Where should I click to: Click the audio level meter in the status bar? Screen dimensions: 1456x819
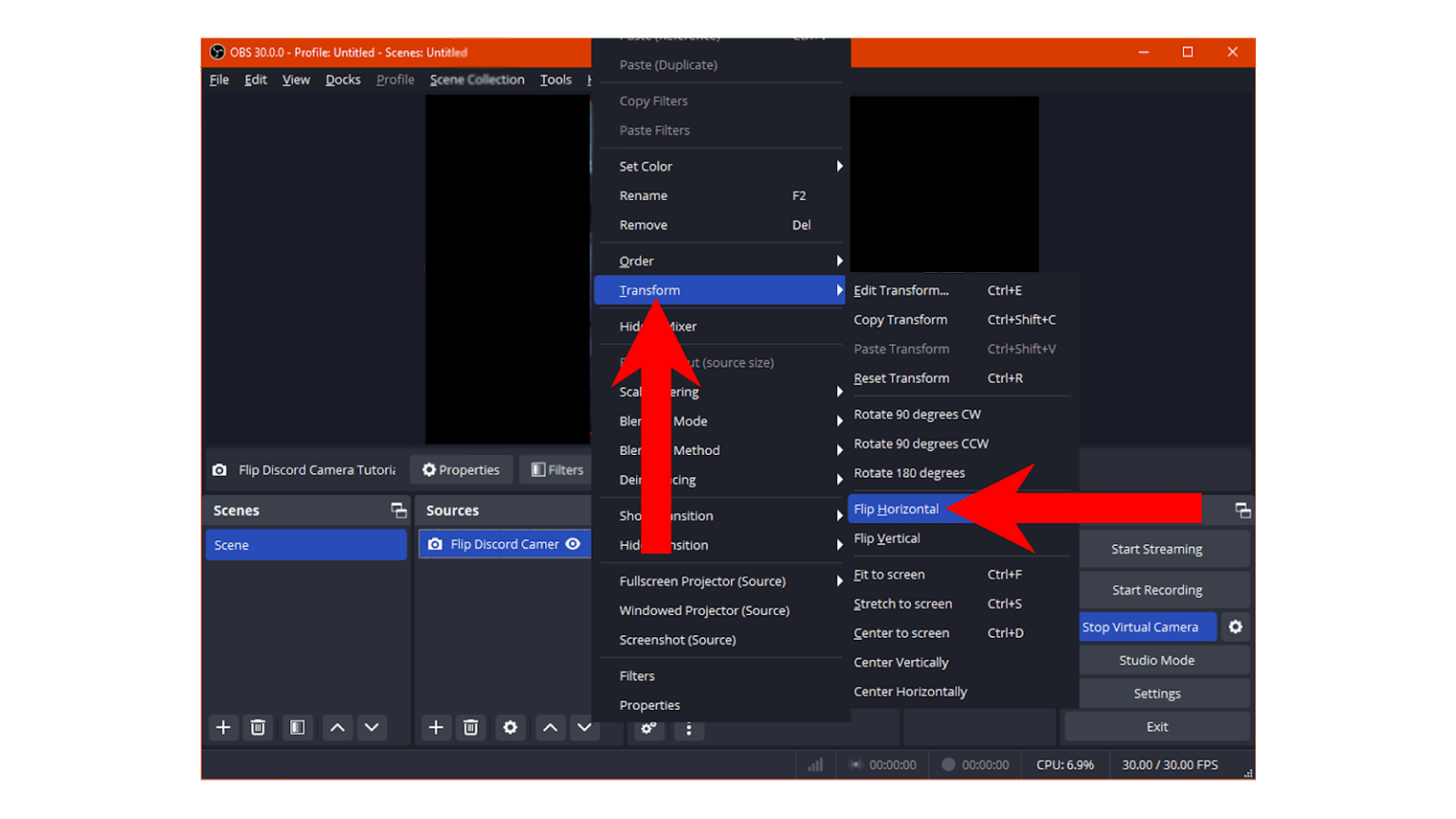[814, 764]
